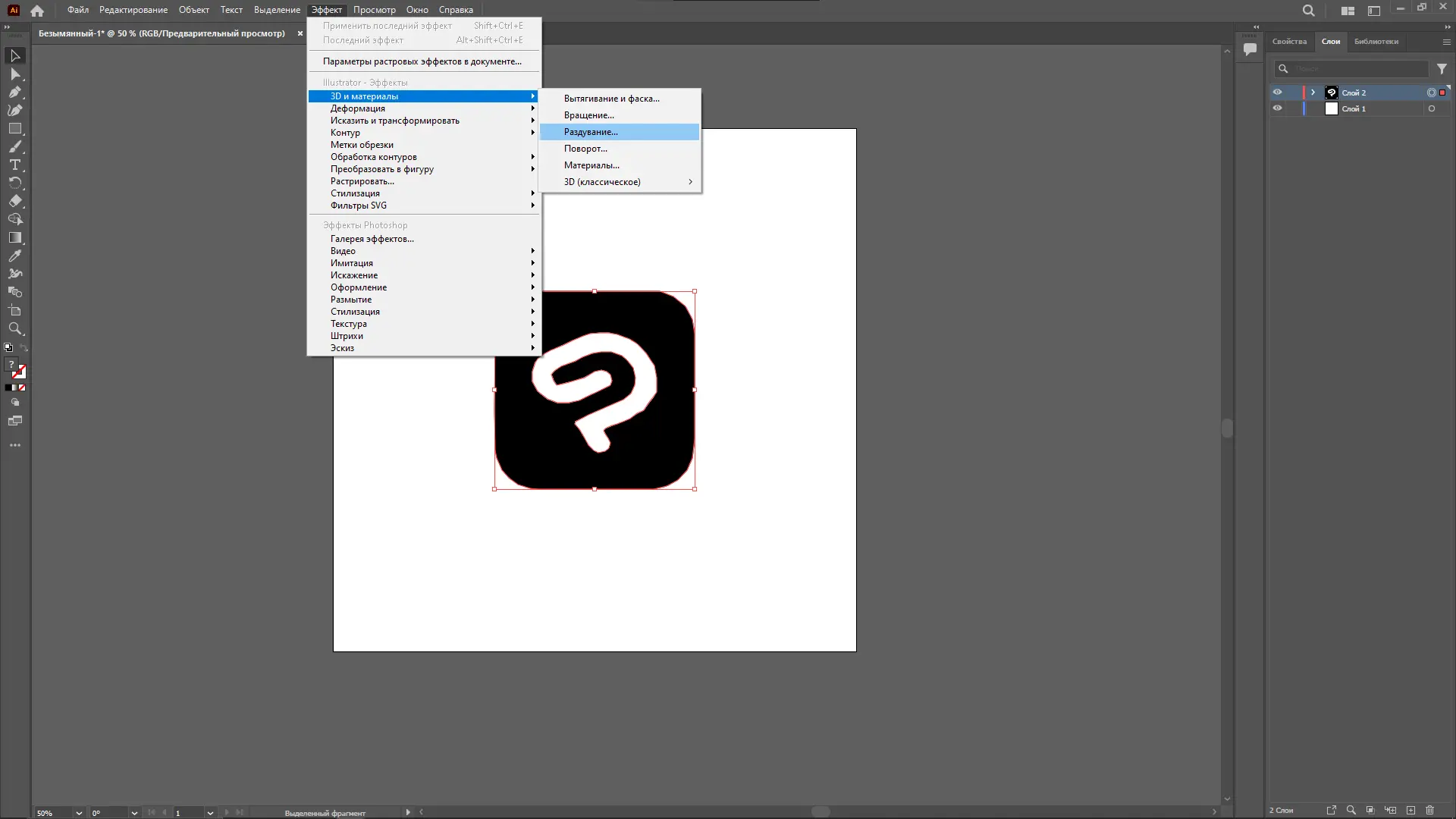The height and width of the screenshot is (819, 1456).
Task: Select the Puppet Warp tool
Action: 14,274
